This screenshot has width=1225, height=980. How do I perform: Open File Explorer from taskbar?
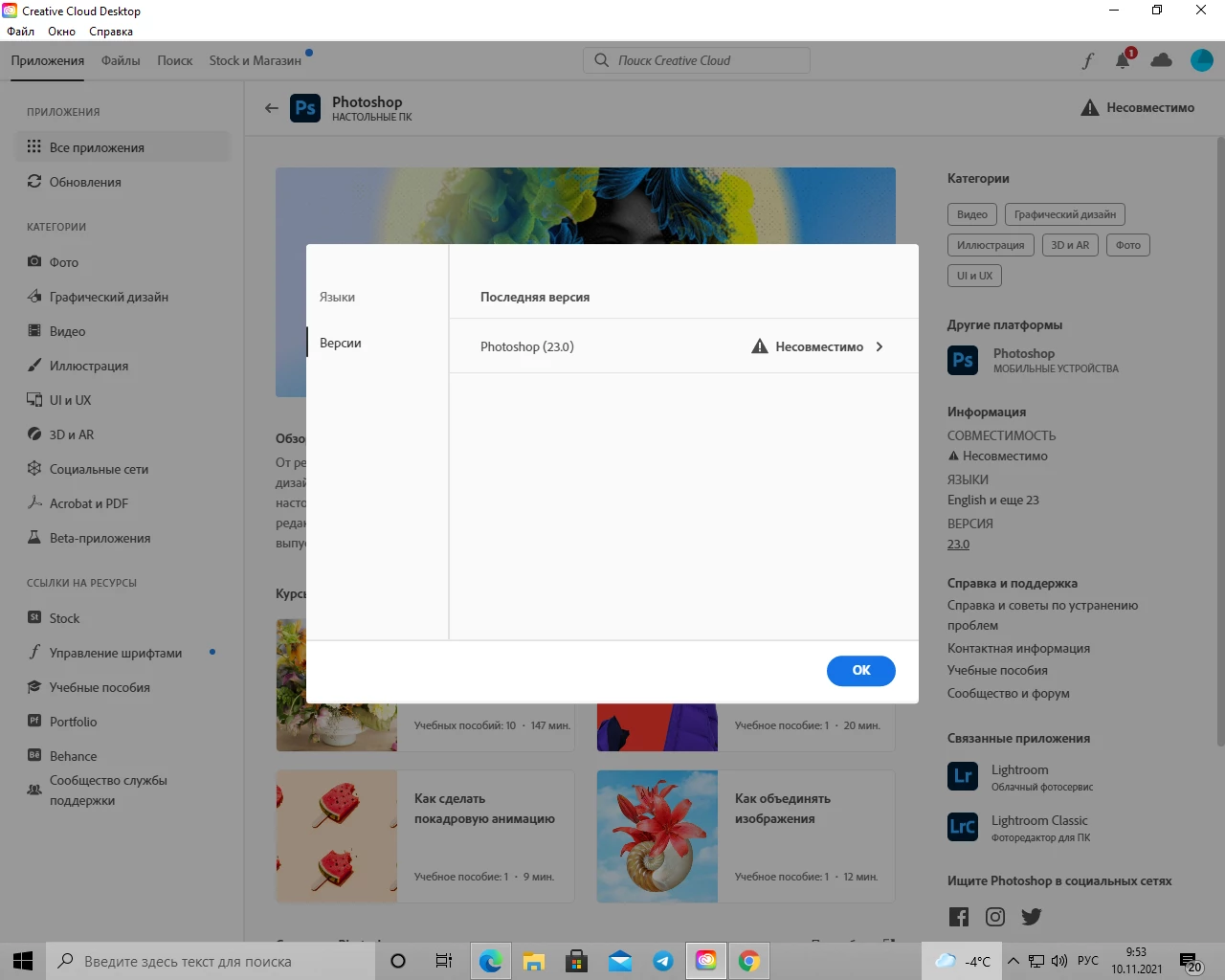(x=533, y=961)
